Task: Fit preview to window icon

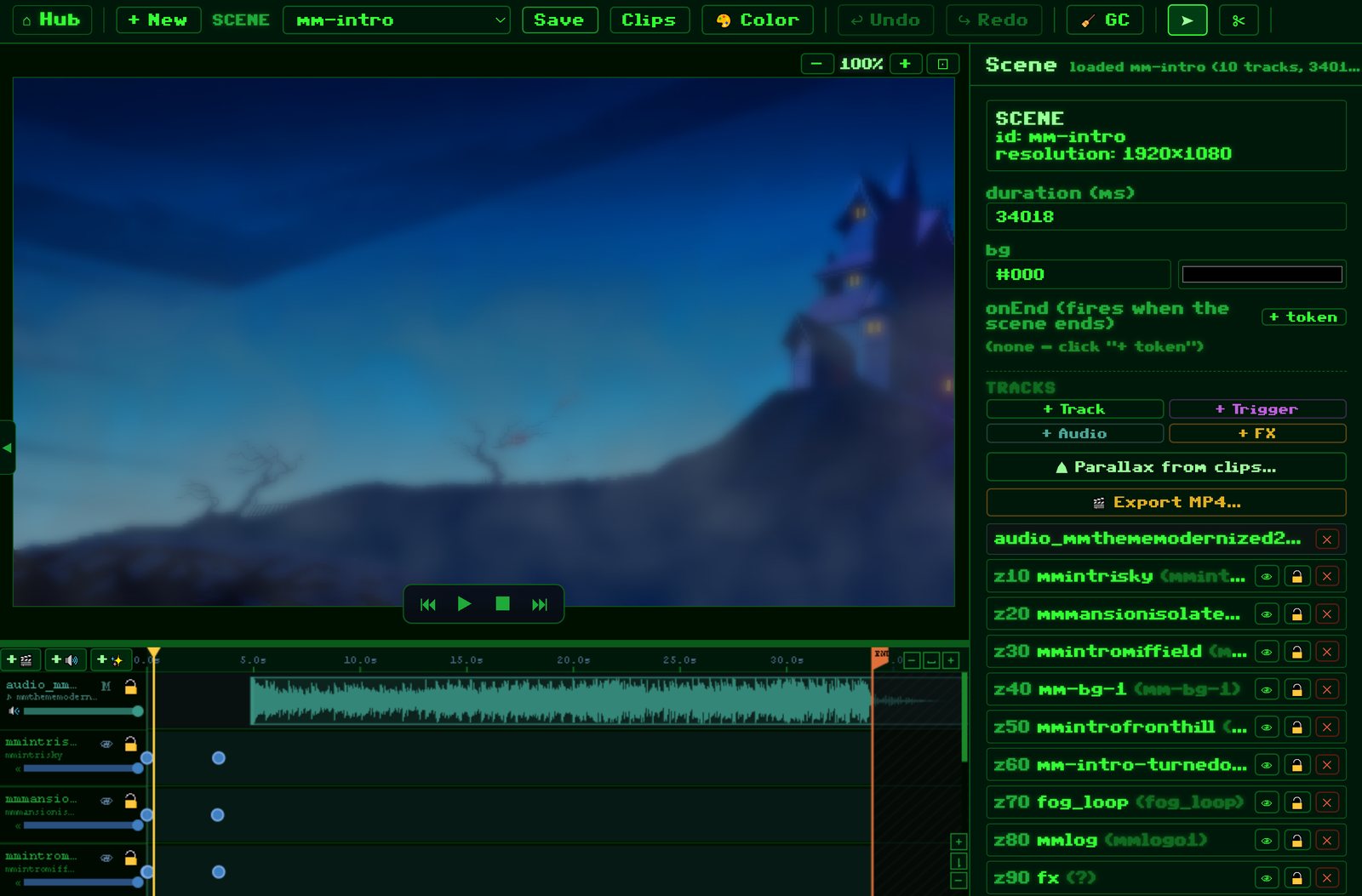Action: click(x=942, y=64)
